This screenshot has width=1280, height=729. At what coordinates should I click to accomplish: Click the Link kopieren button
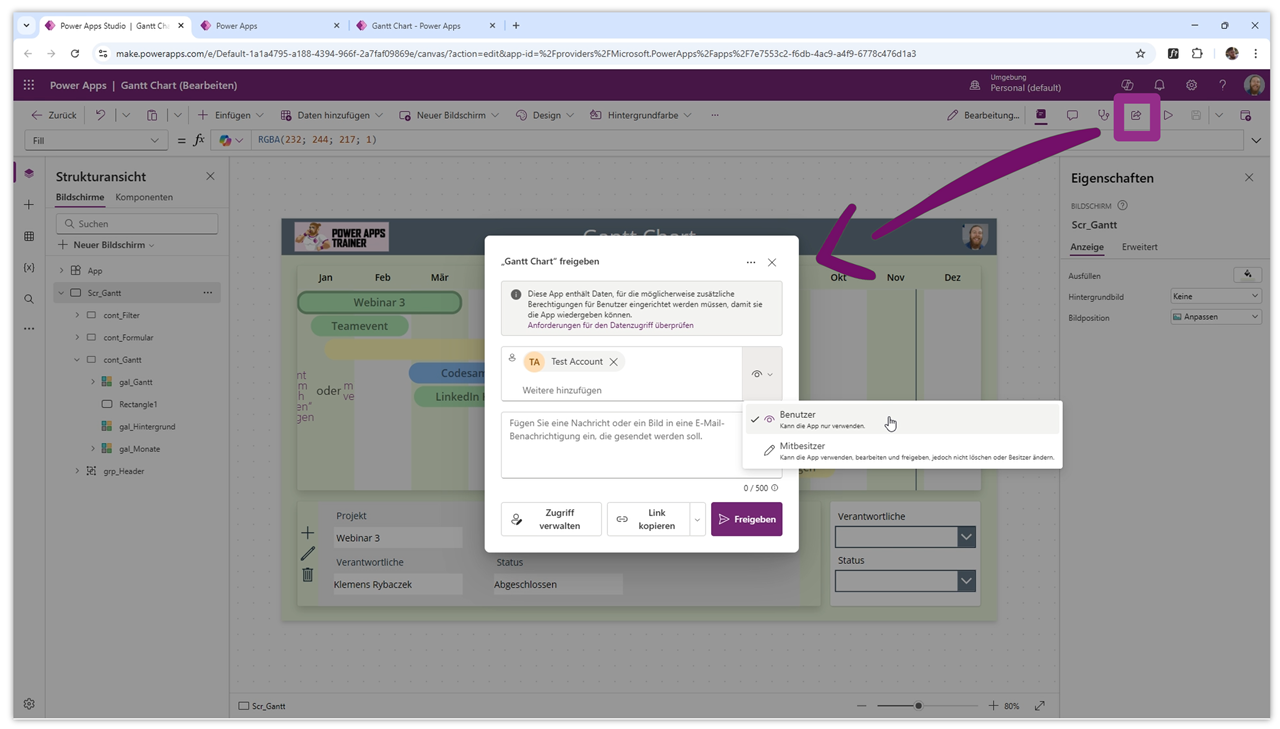648,519
